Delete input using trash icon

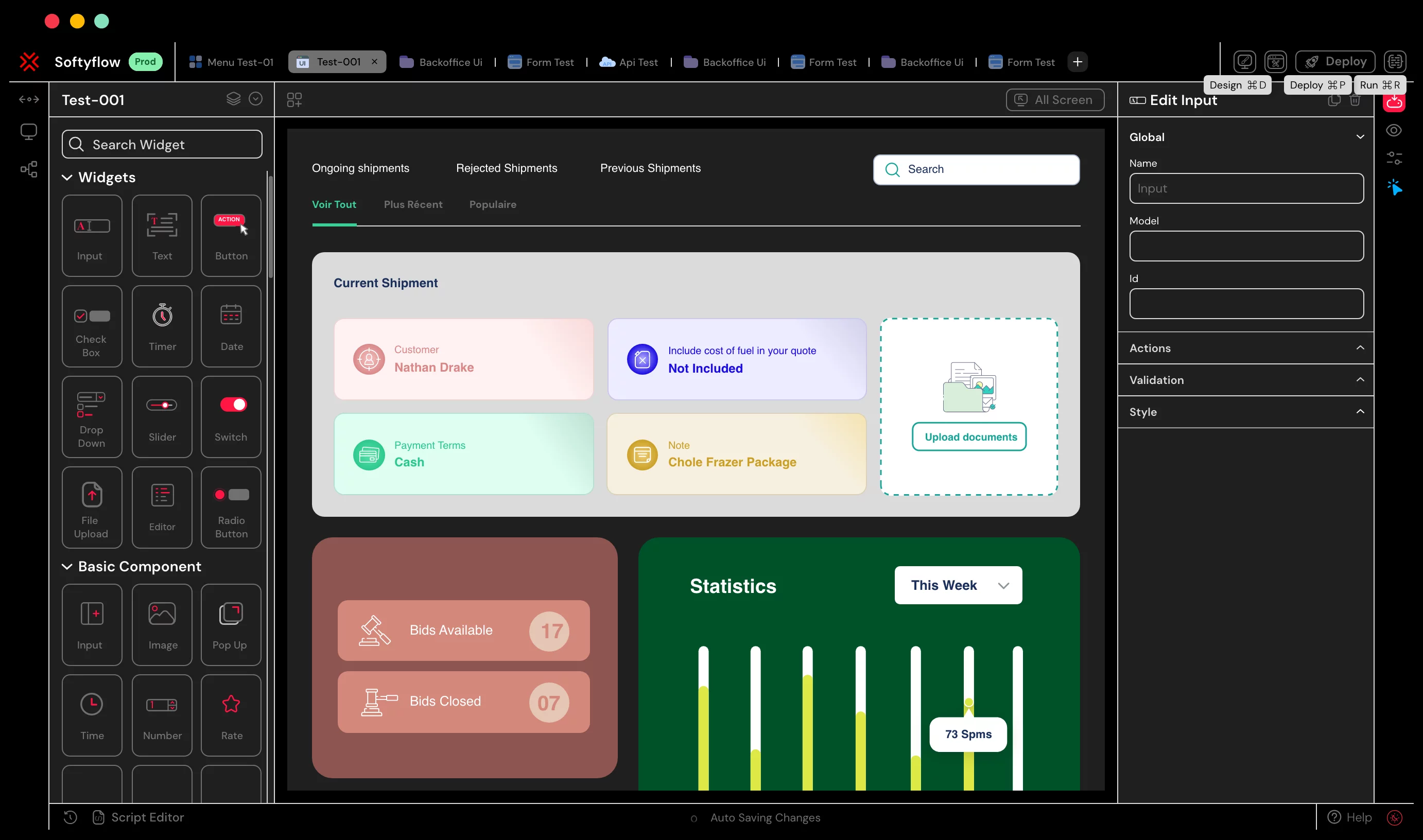click(1355, 100)
